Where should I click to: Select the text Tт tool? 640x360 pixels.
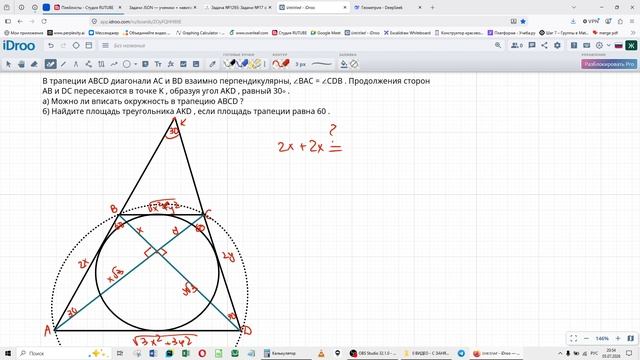tap(158, 64)
